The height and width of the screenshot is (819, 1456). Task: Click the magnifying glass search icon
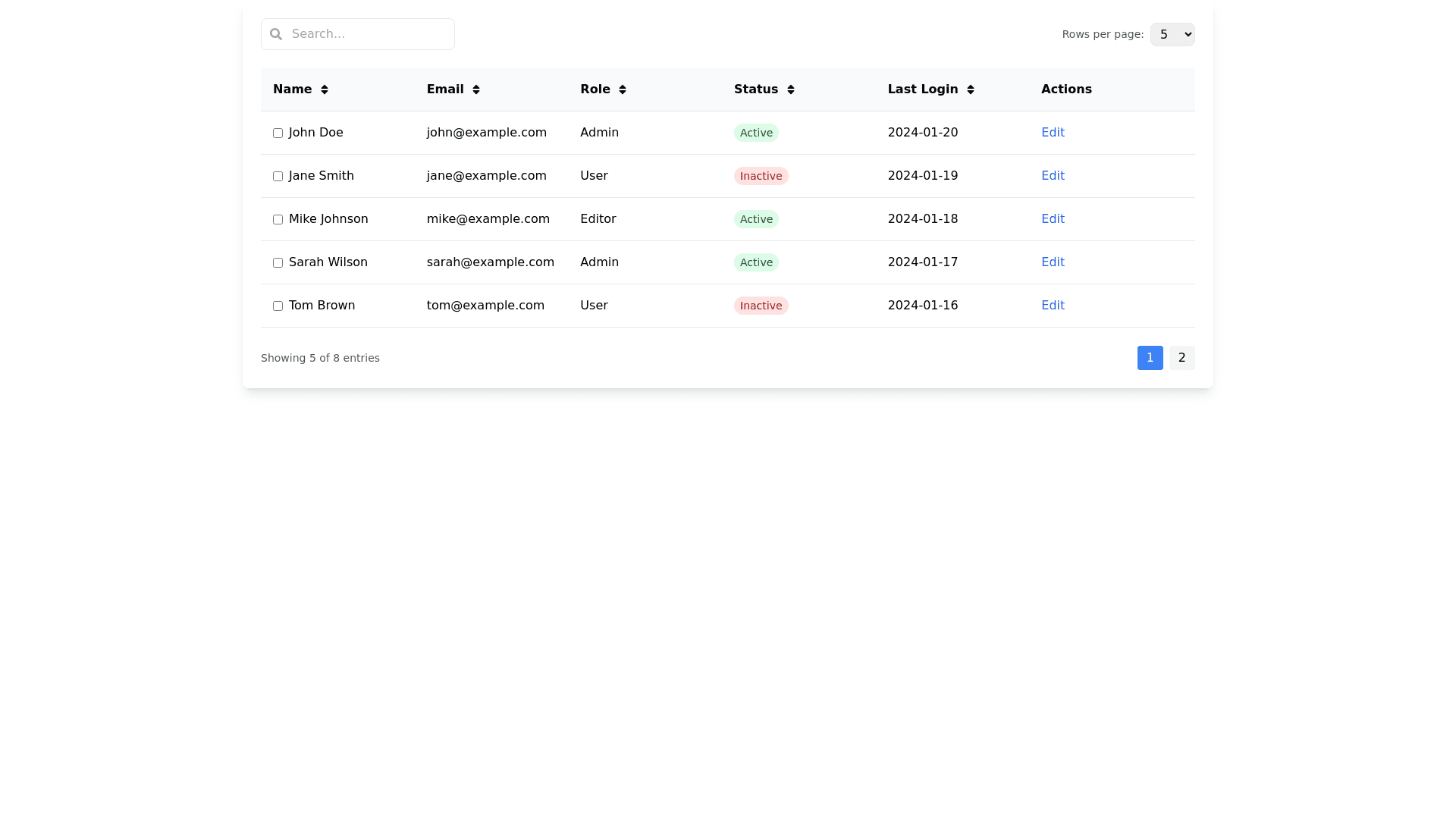coord(276,34)
